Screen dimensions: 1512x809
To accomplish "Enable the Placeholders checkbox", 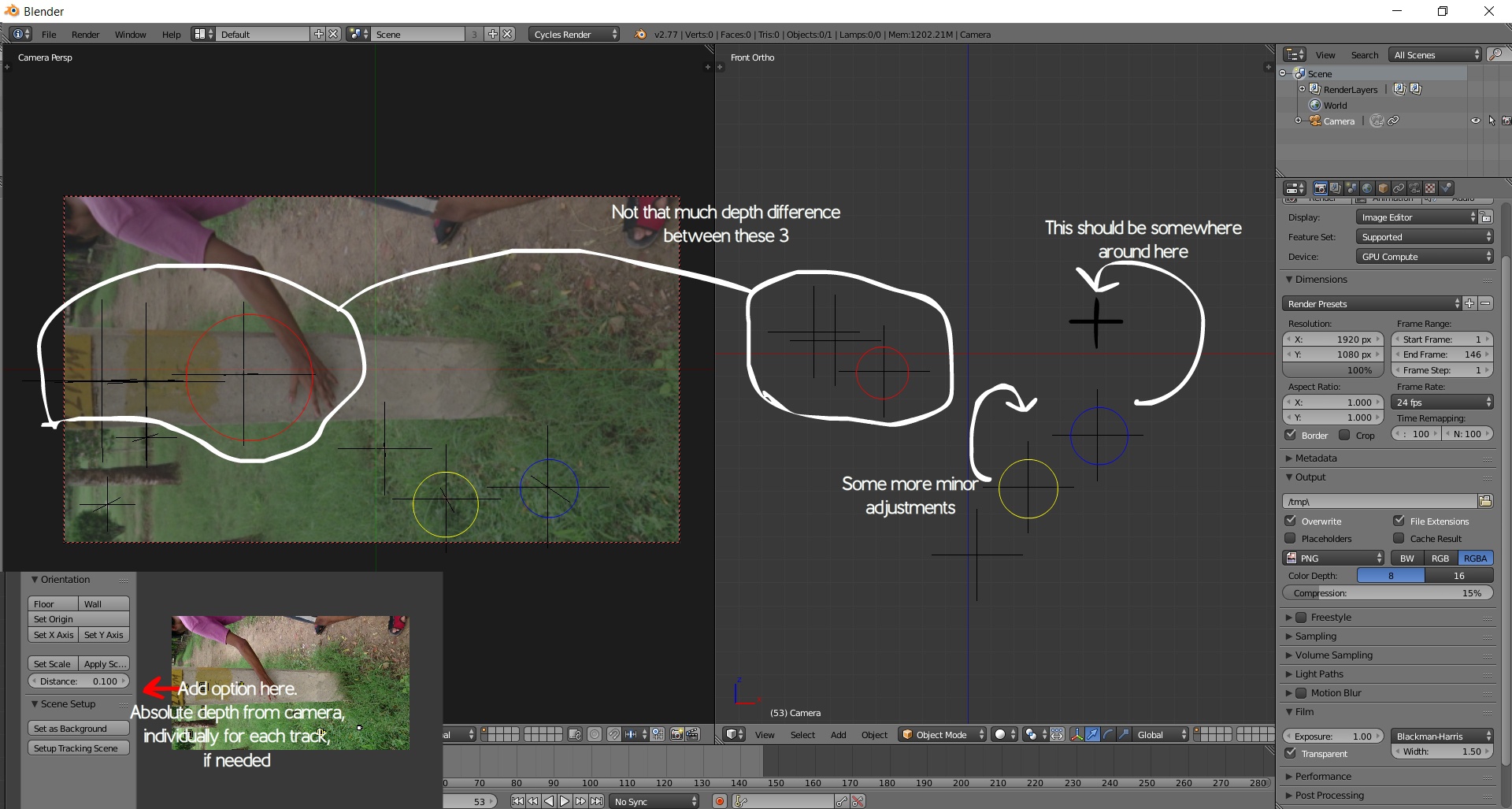I will [1291, 538].
